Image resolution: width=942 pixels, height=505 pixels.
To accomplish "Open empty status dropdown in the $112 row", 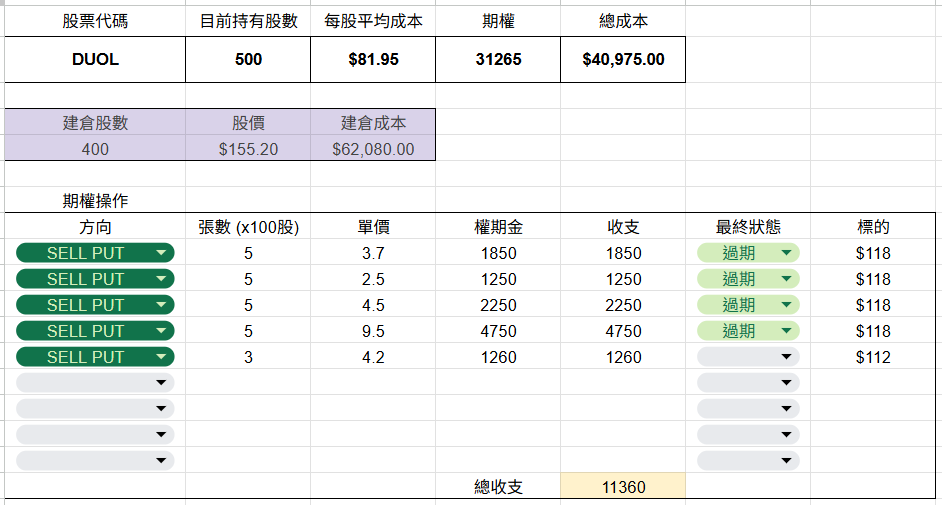I will pos(748,357).
